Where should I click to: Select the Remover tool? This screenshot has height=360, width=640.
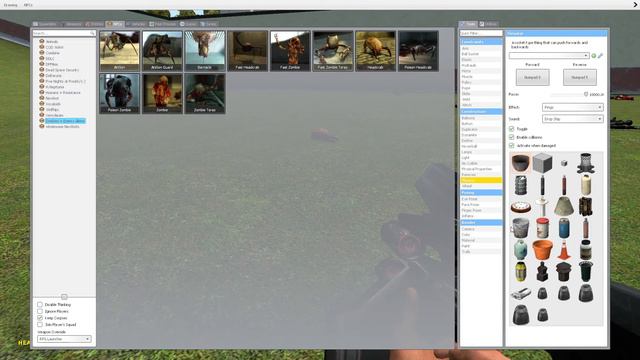click(x=481, y=174)
